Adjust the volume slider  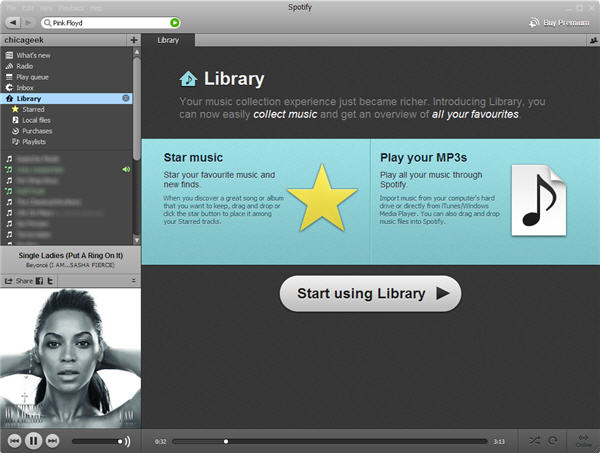tap(98, 440)
